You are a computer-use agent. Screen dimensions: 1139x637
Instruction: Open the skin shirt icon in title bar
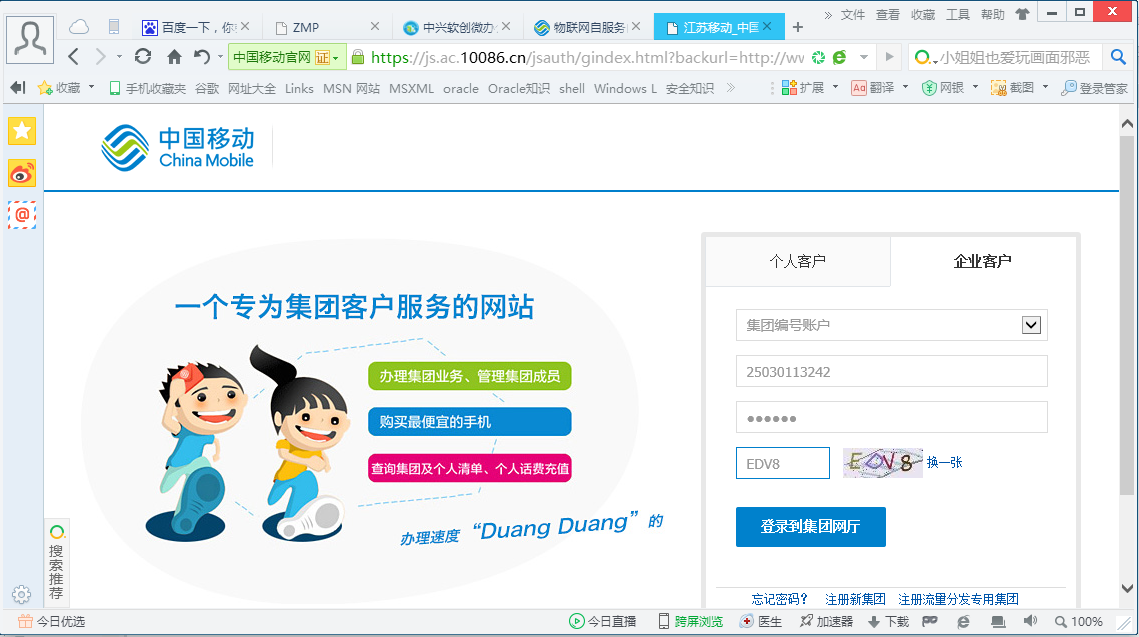tap(1022, 14)
